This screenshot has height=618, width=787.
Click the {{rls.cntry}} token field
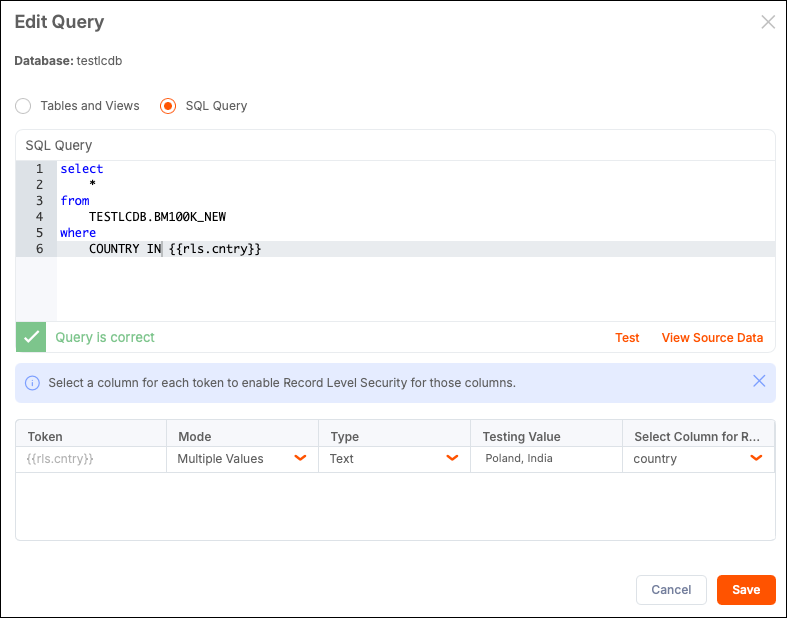[91, 459]
